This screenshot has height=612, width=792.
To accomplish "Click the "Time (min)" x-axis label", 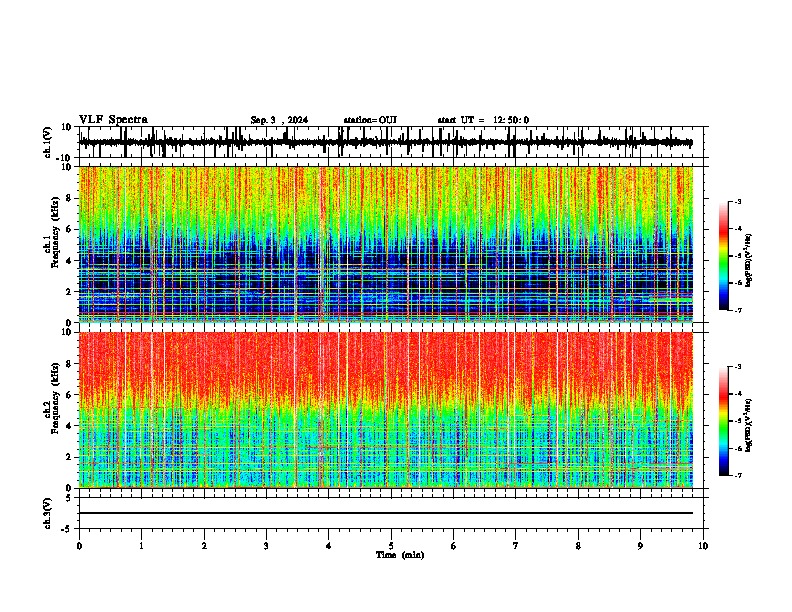I will point(400,555).
